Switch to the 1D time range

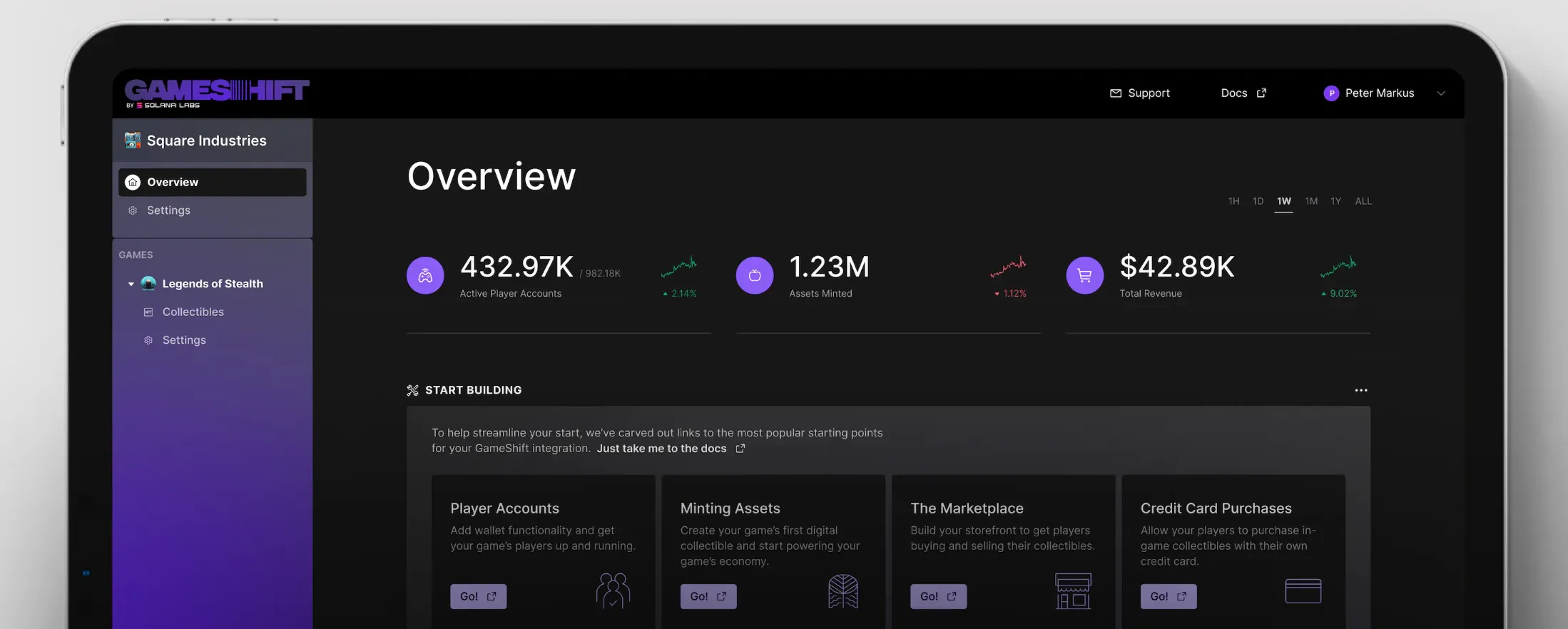click(1258, 201)
